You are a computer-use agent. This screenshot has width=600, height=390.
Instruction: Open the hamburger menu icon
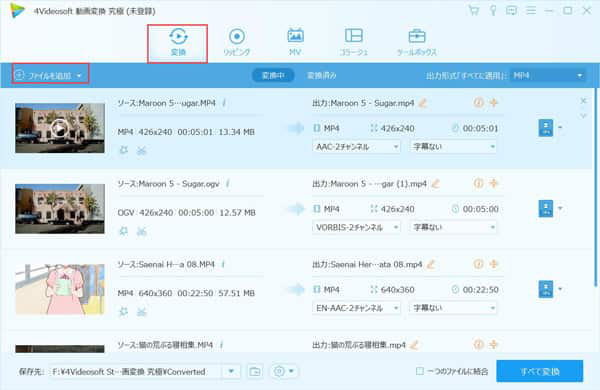531,10
